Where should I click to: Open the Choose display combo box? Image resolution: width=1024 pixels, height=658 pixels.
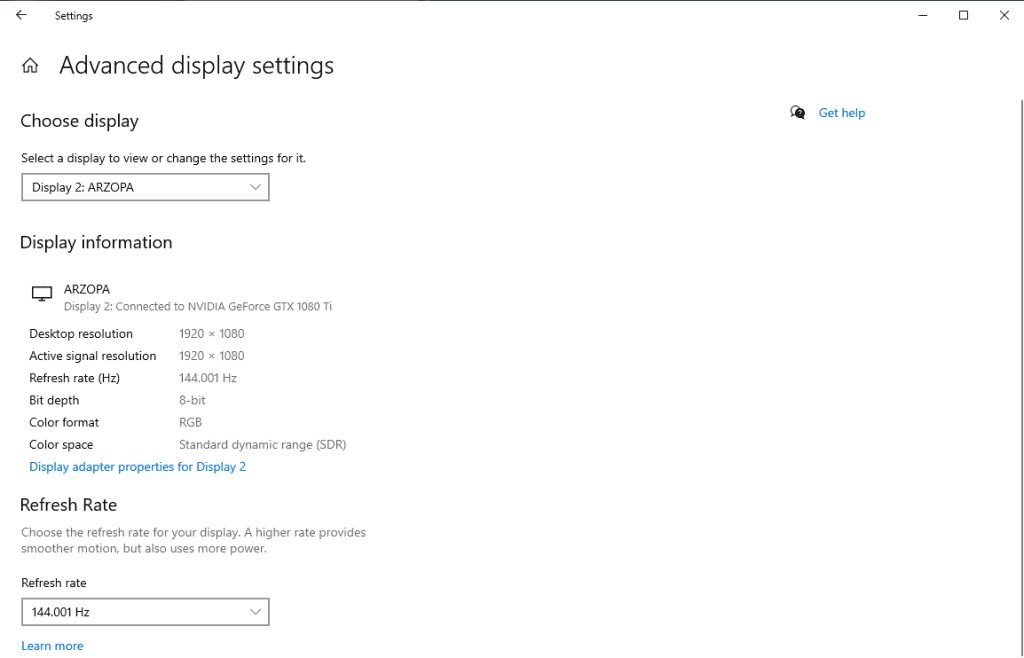145,187
